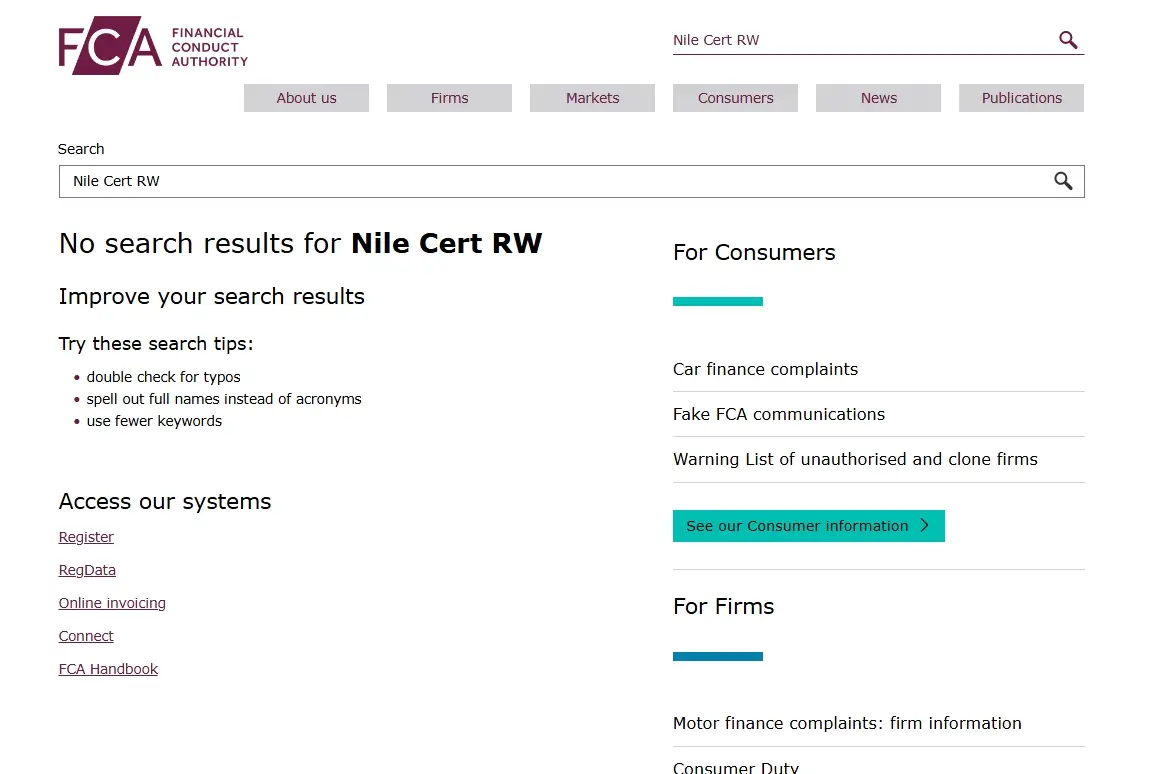This screenshot has height=774, width=1176.
Task: Click the top search magnifier icon
Action: [1067, 39]
